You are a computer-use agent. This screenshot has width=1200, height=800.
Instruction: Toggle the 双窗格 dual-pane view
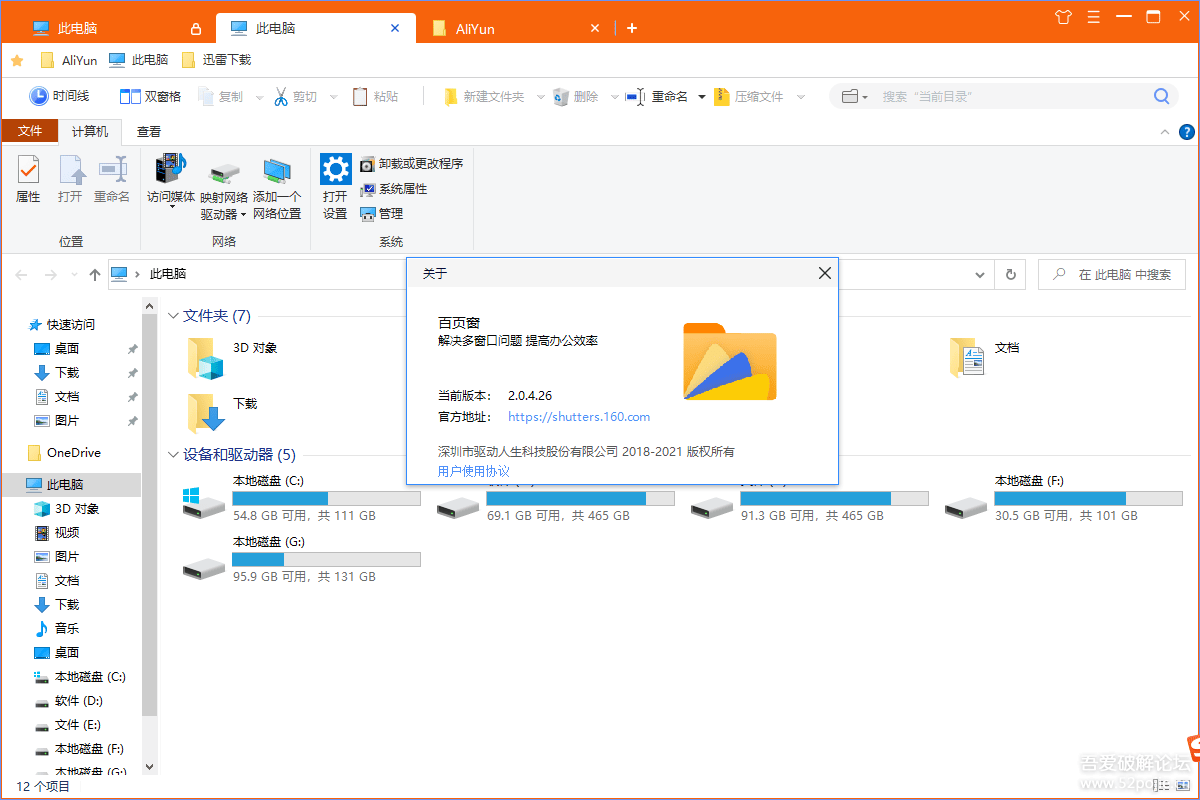130,97
